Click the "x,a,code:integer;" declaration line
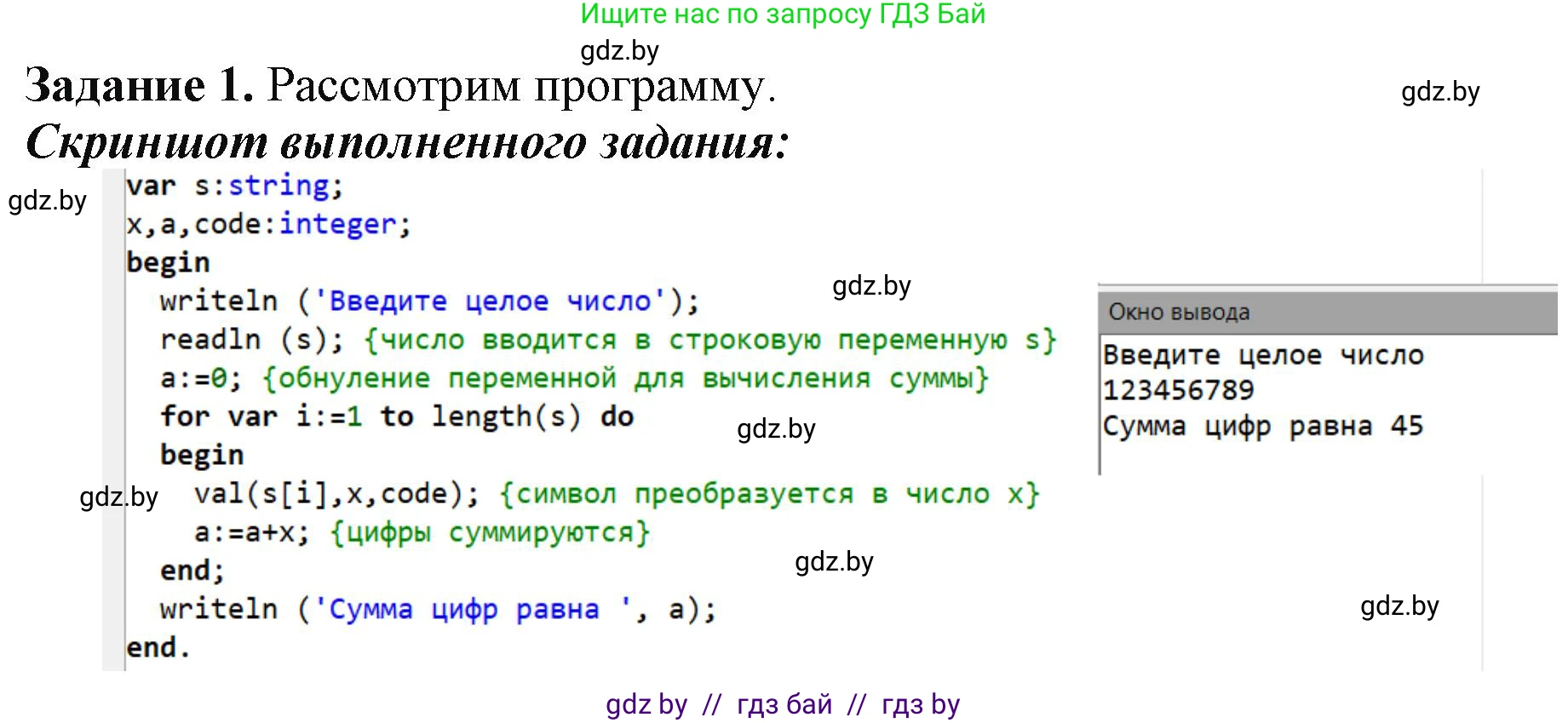Screen dimensions: 1568x723 [268, 224]
